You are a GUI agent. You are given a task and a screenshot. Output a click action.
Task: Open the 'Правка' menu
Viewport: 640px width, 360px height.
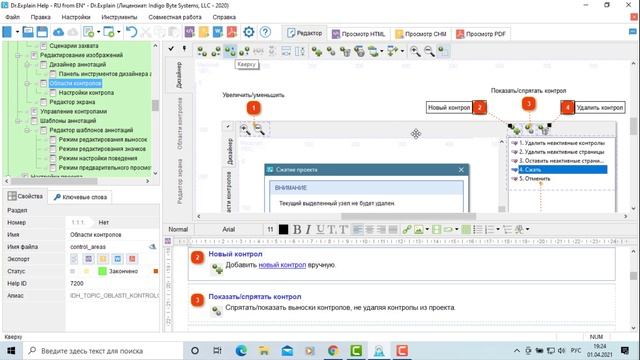coord(40,17)
